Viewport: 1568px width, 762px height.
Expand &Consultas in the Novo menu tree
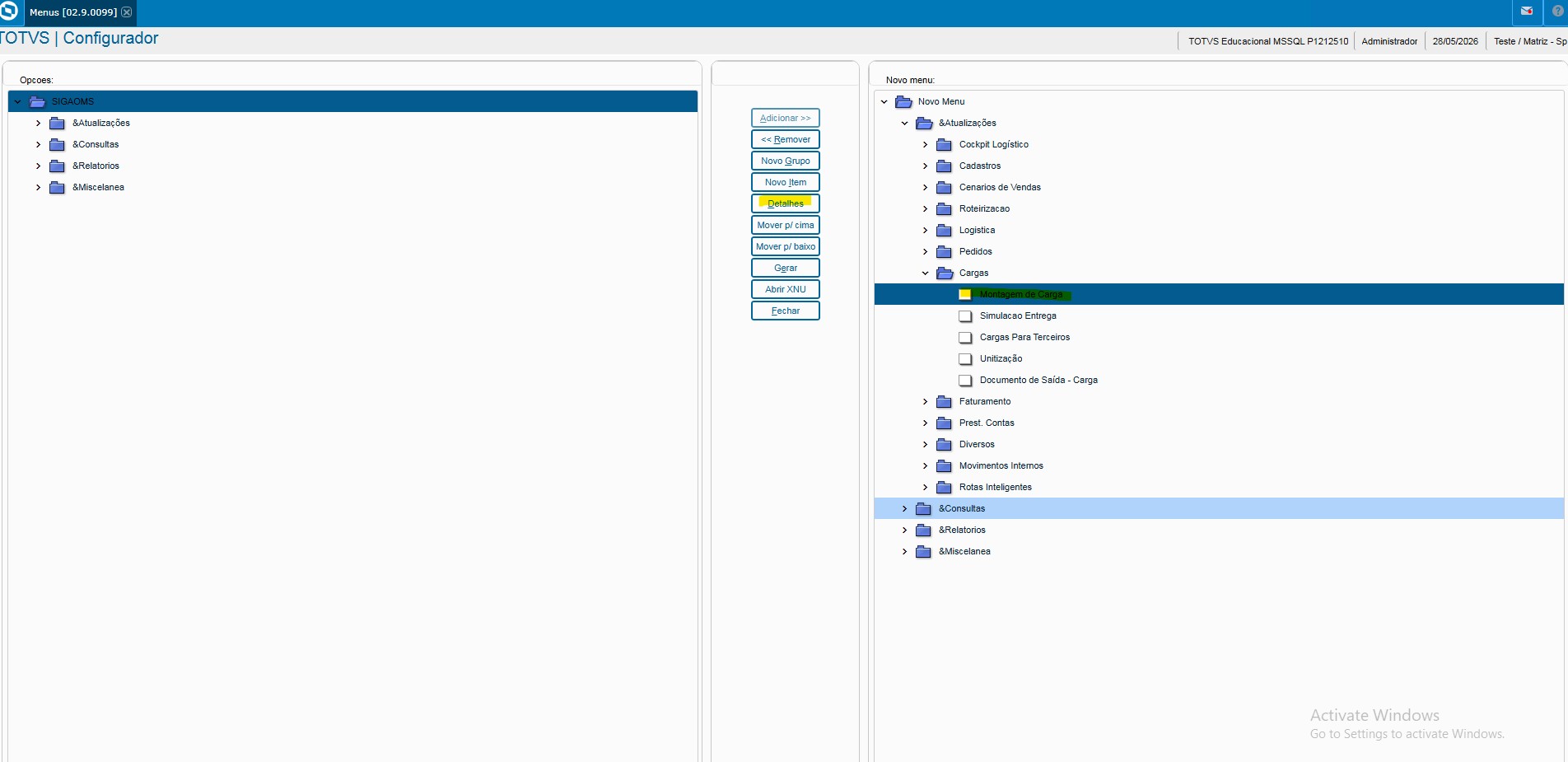tap(904, 508)
